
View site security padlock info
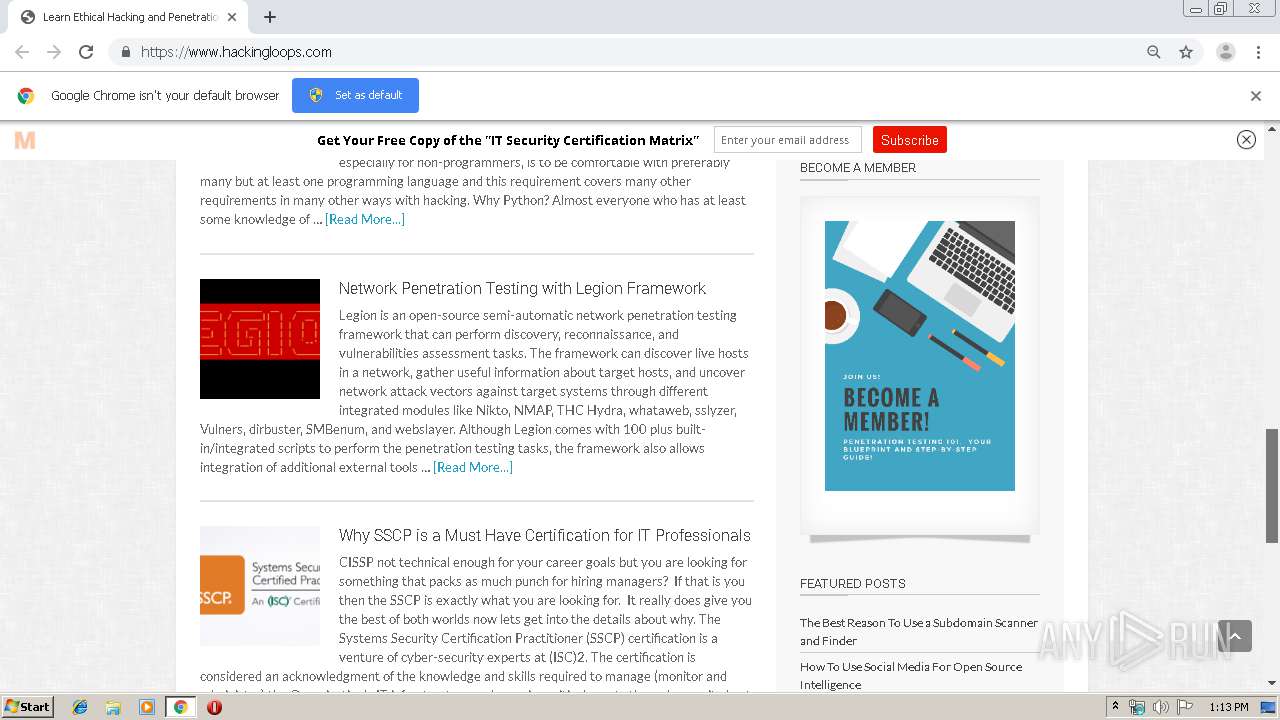coord(125,52)
